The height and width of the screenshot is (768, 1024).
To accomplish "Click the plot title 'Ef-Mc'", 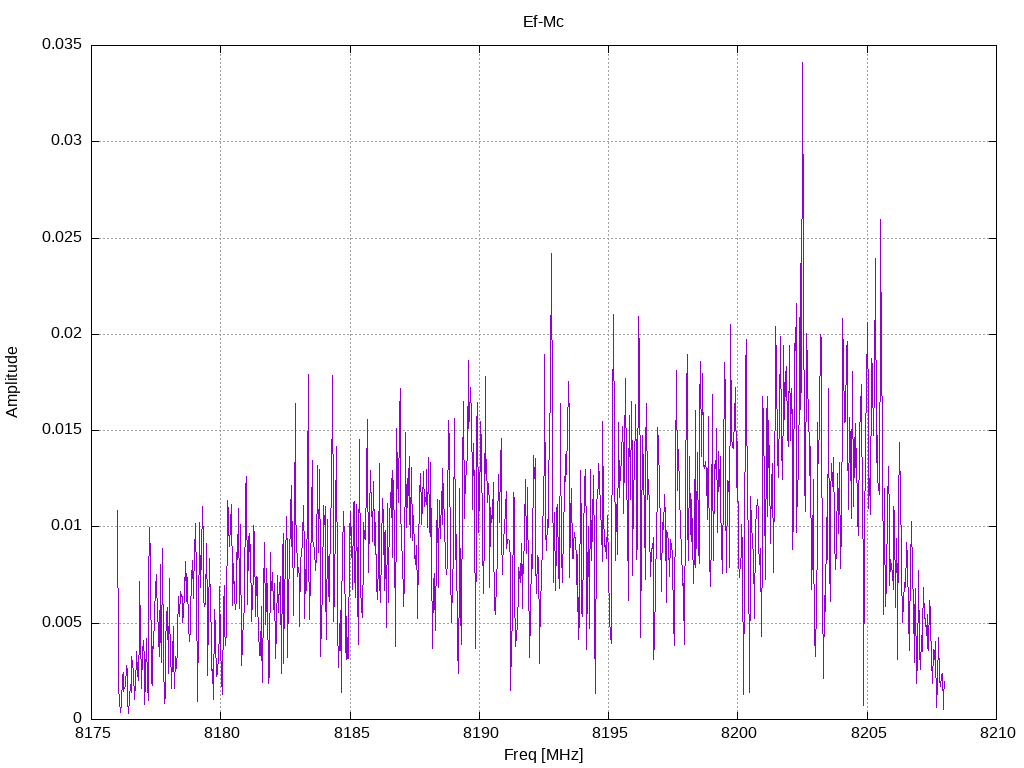I will pos(543,22).
